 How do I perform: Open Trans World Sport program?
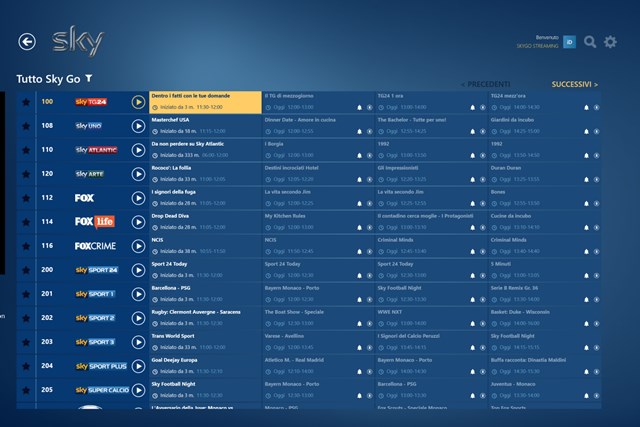pyautogui.click(x=205, y=342)
